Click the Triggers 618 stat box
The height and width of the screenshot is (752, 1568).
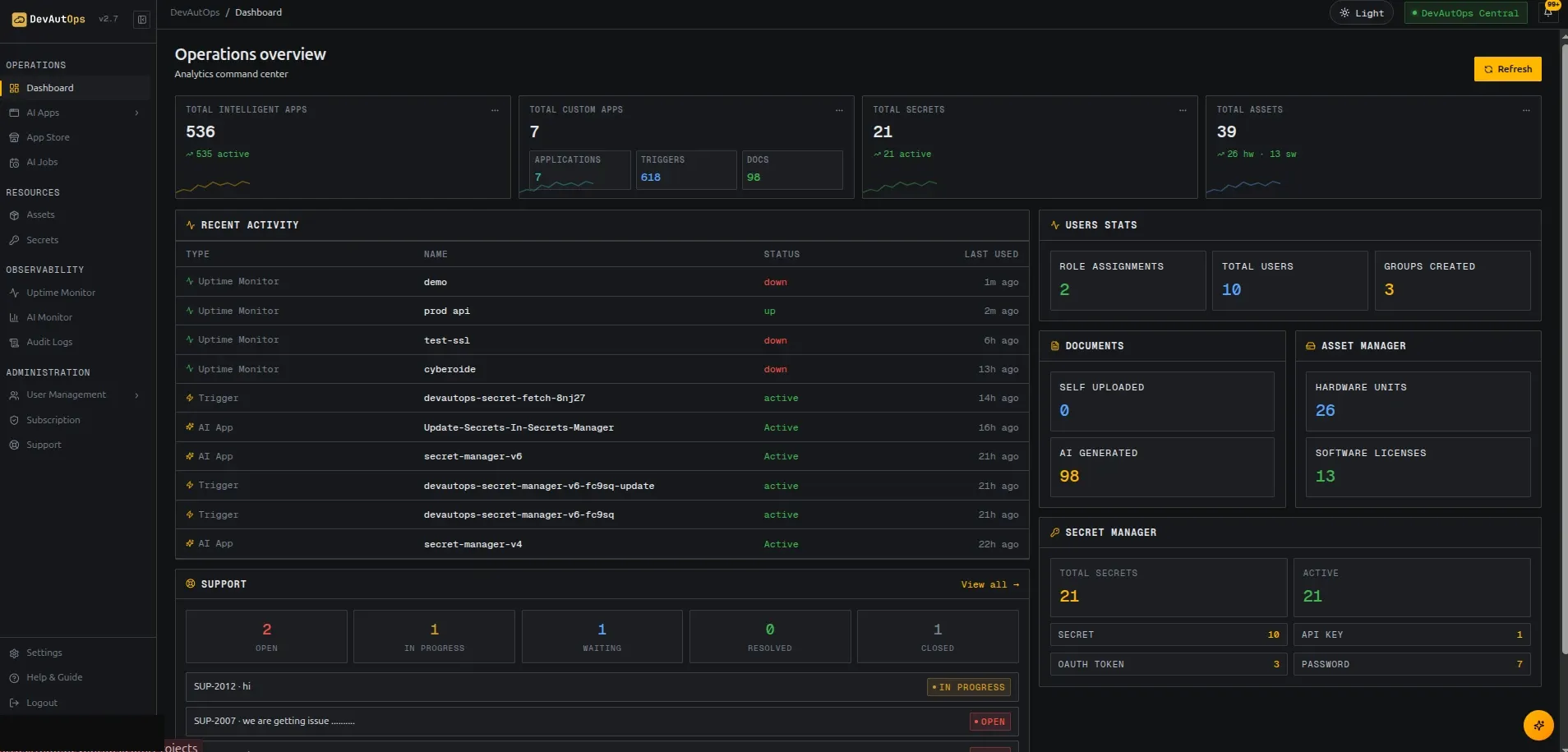coord(686,169)
